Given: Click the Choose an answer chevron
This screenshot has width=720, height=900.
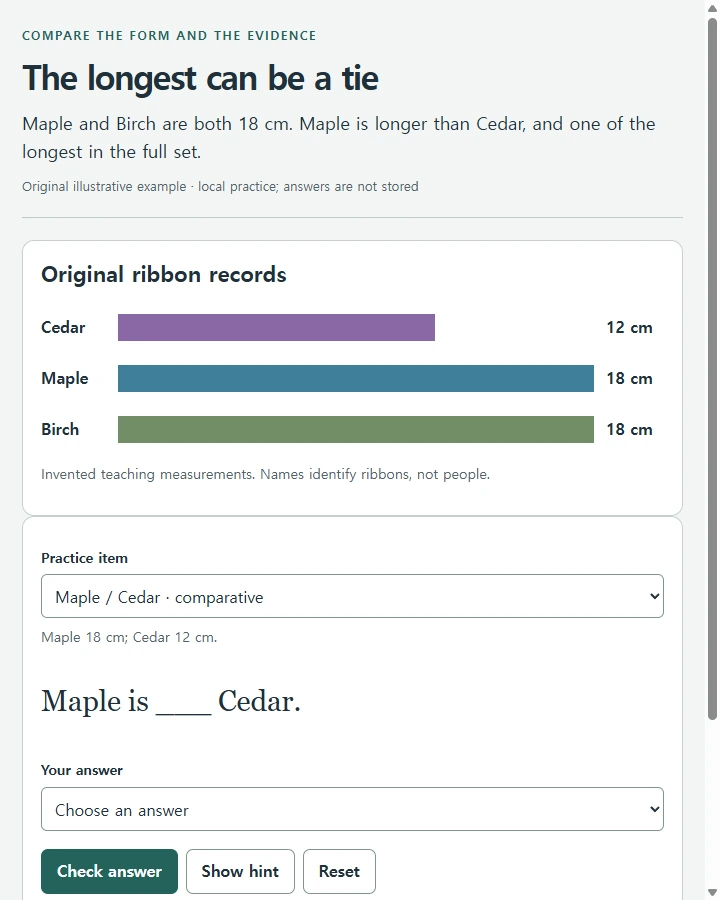Looking at the screenshot, I should (x=654, y=809).
